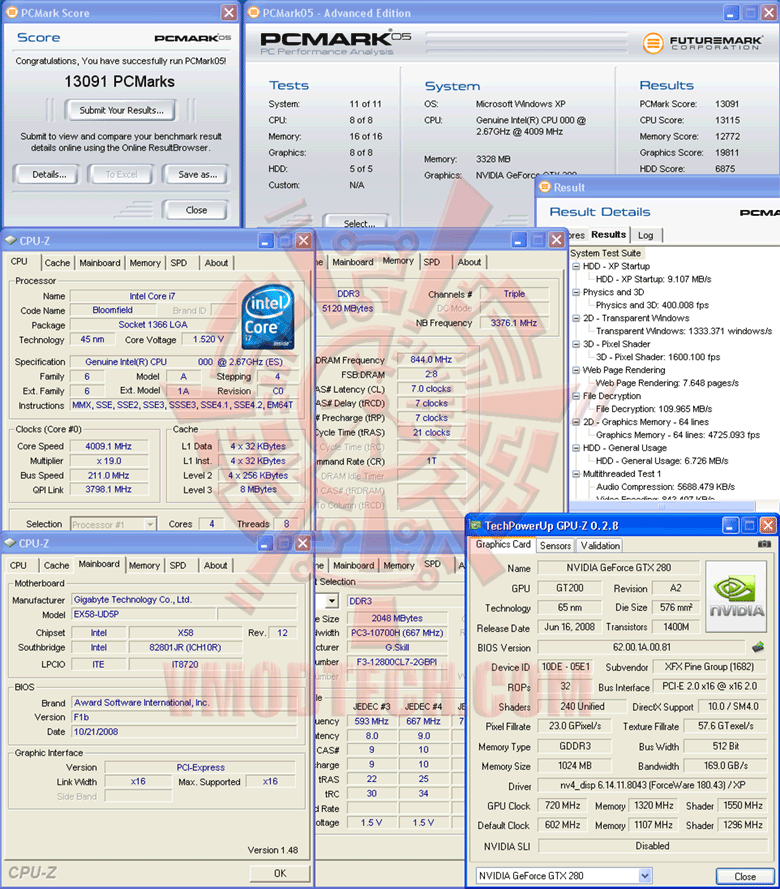The width and height of the screenshot is (780, 889).
Task: Click the SPD part number F3-12800CL7-2GBPI
Action: [x=397, y=662]
